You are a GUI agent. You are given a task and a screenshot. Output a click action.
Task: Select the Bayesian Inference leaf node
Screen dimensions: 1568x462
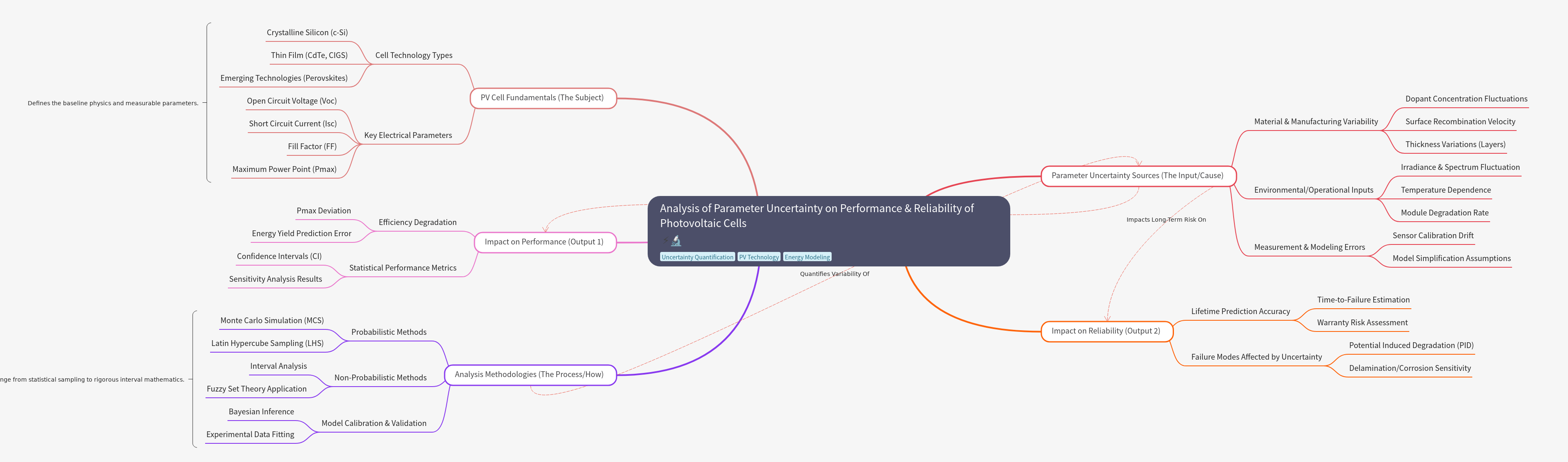pos(261,412)
